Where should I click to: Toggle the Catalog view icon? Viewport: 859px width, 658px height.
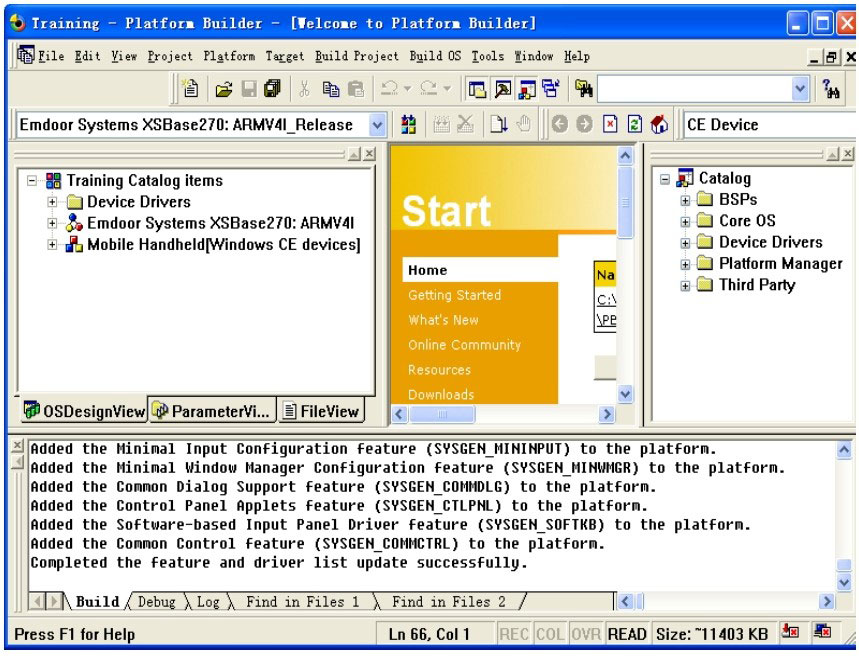pyautogui.click(x=527, y=89)
